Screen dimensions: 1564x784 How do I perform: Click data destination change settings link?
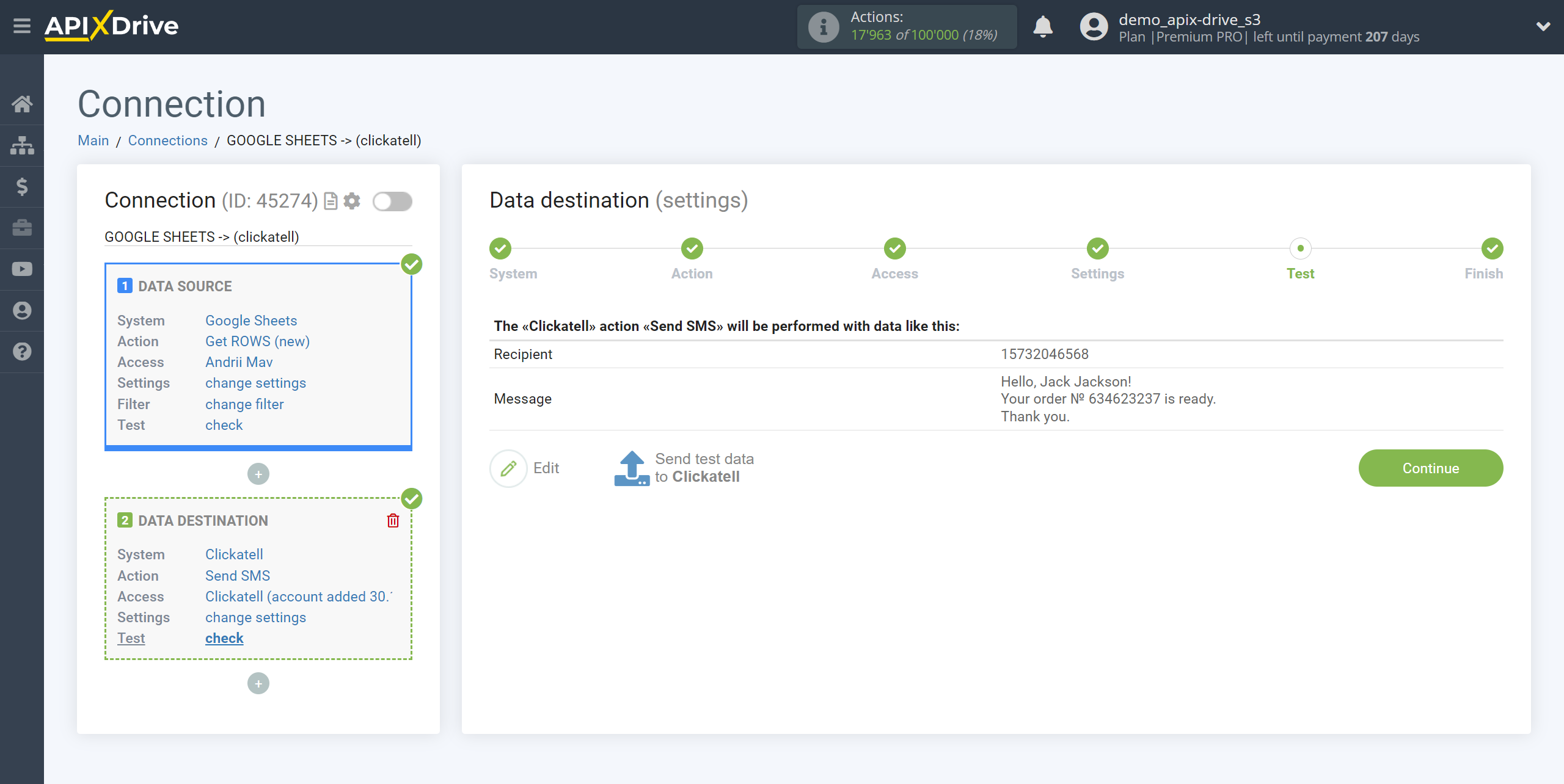click(x=255, y=617)
